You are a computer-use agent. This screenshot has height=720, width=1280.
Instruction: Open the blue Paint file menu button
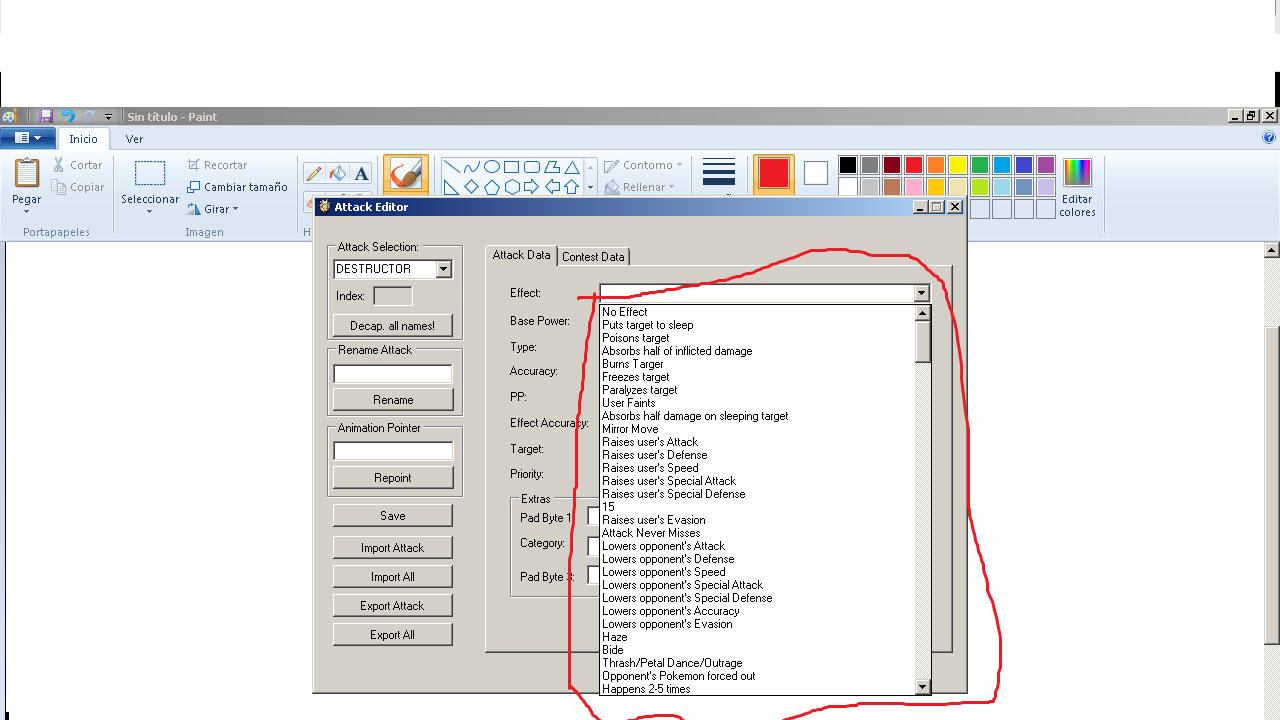coord(28,138)
